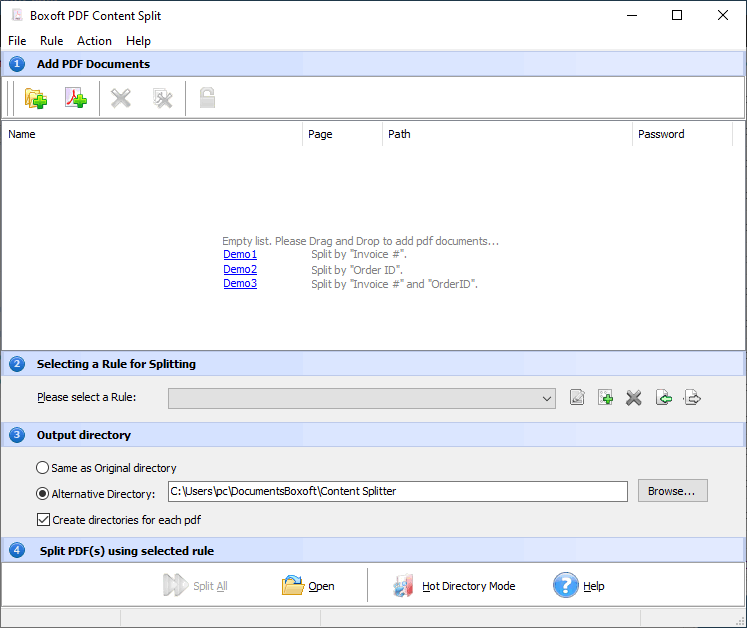Expand the Please select a Rule dropdown
This screenshot has height=628, width=747.
click(x=547, y=398)
